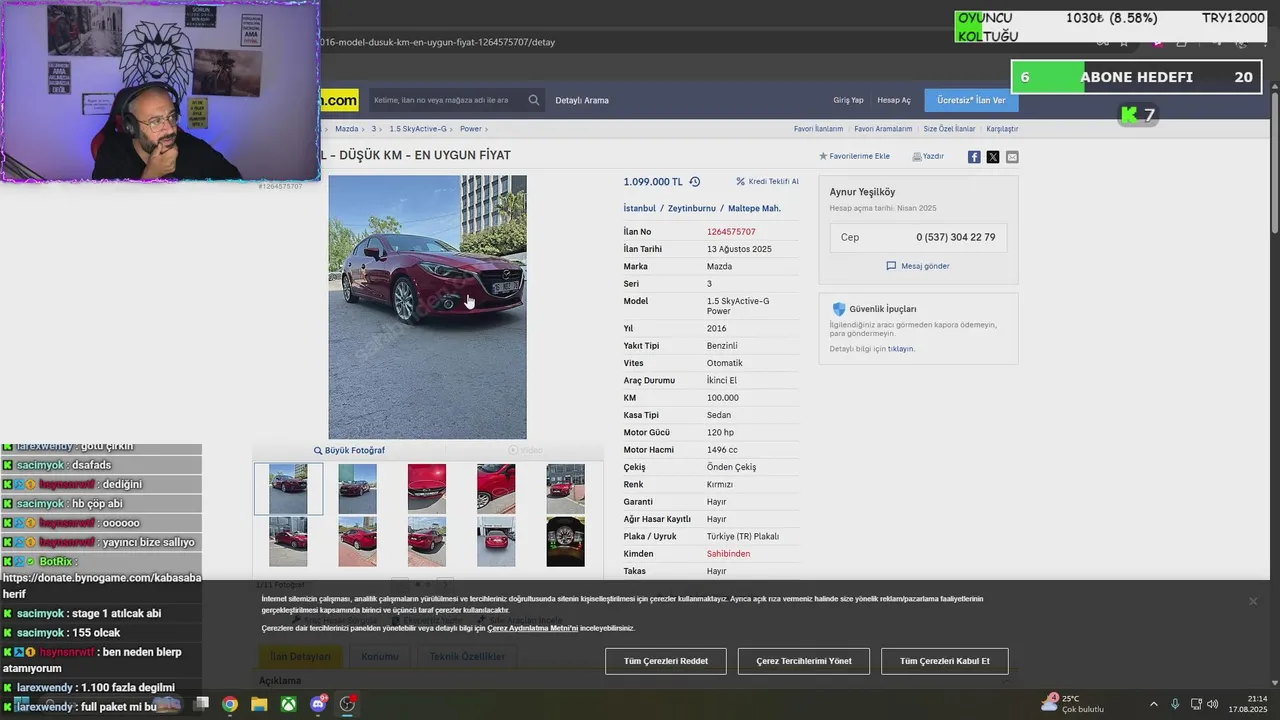Click seller name Aynur Yeşilköy
The width and height of the screenshot is (1280, 720).
coord(862,192)
